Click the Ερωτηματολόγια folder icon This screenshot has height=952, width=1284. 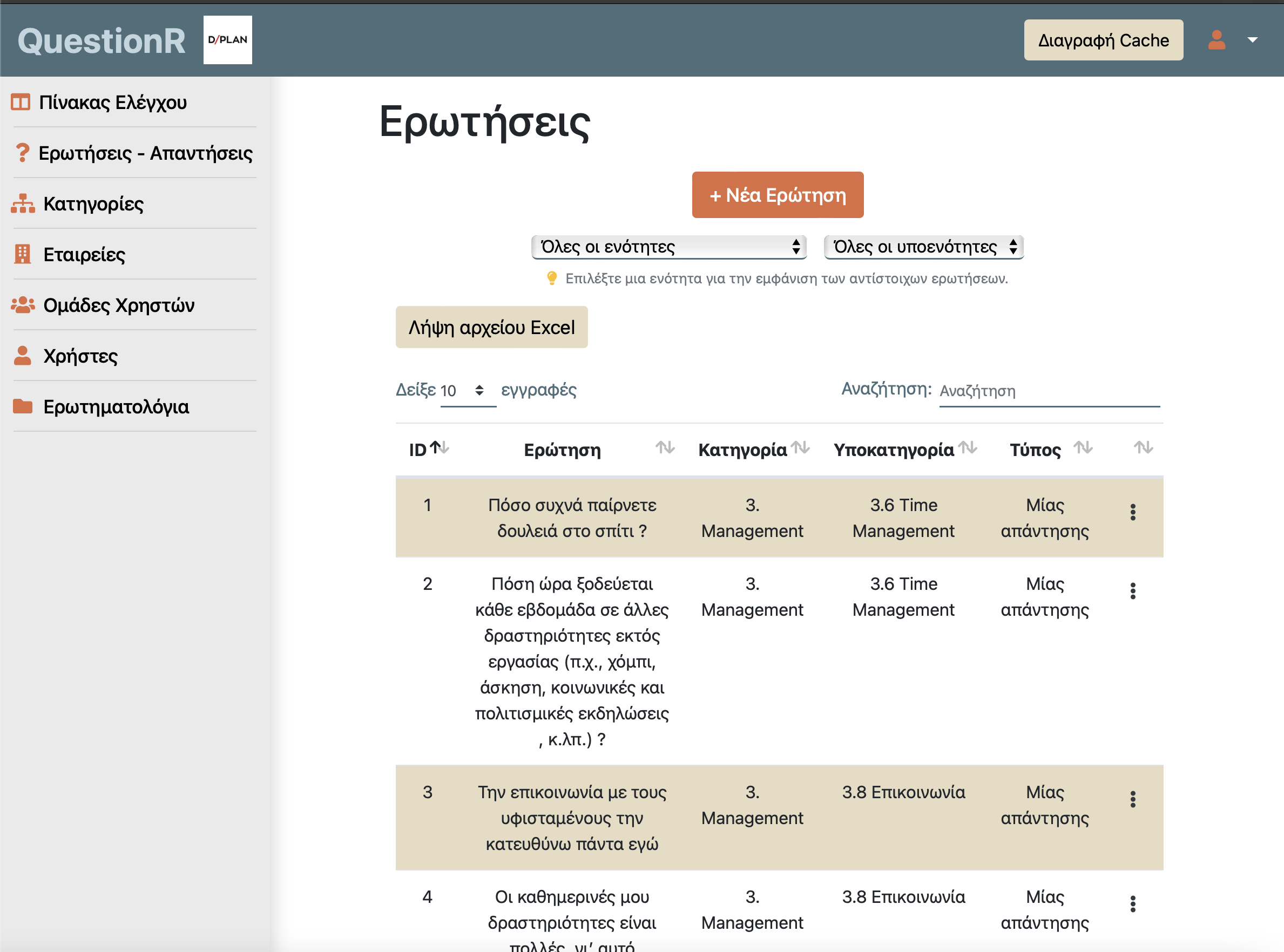(23, 406)
